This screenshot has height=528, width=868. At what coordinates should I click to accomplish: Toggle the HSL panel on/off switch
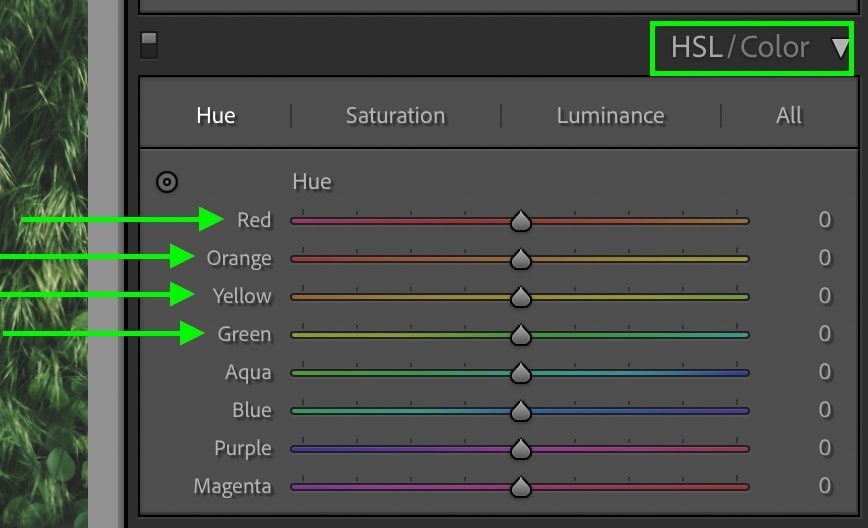(x=149, y=45)
